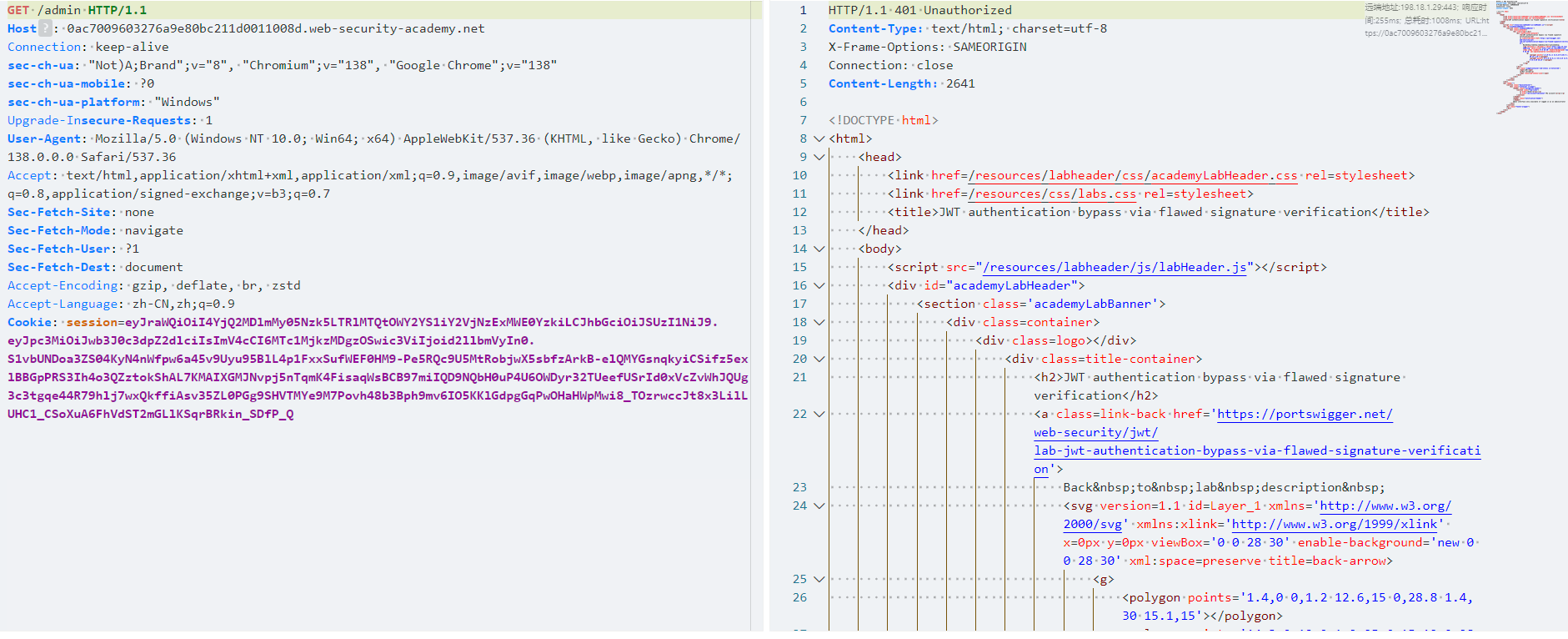
Task: Click the Cookie: session= JWT first line
Action: [363, 322]
